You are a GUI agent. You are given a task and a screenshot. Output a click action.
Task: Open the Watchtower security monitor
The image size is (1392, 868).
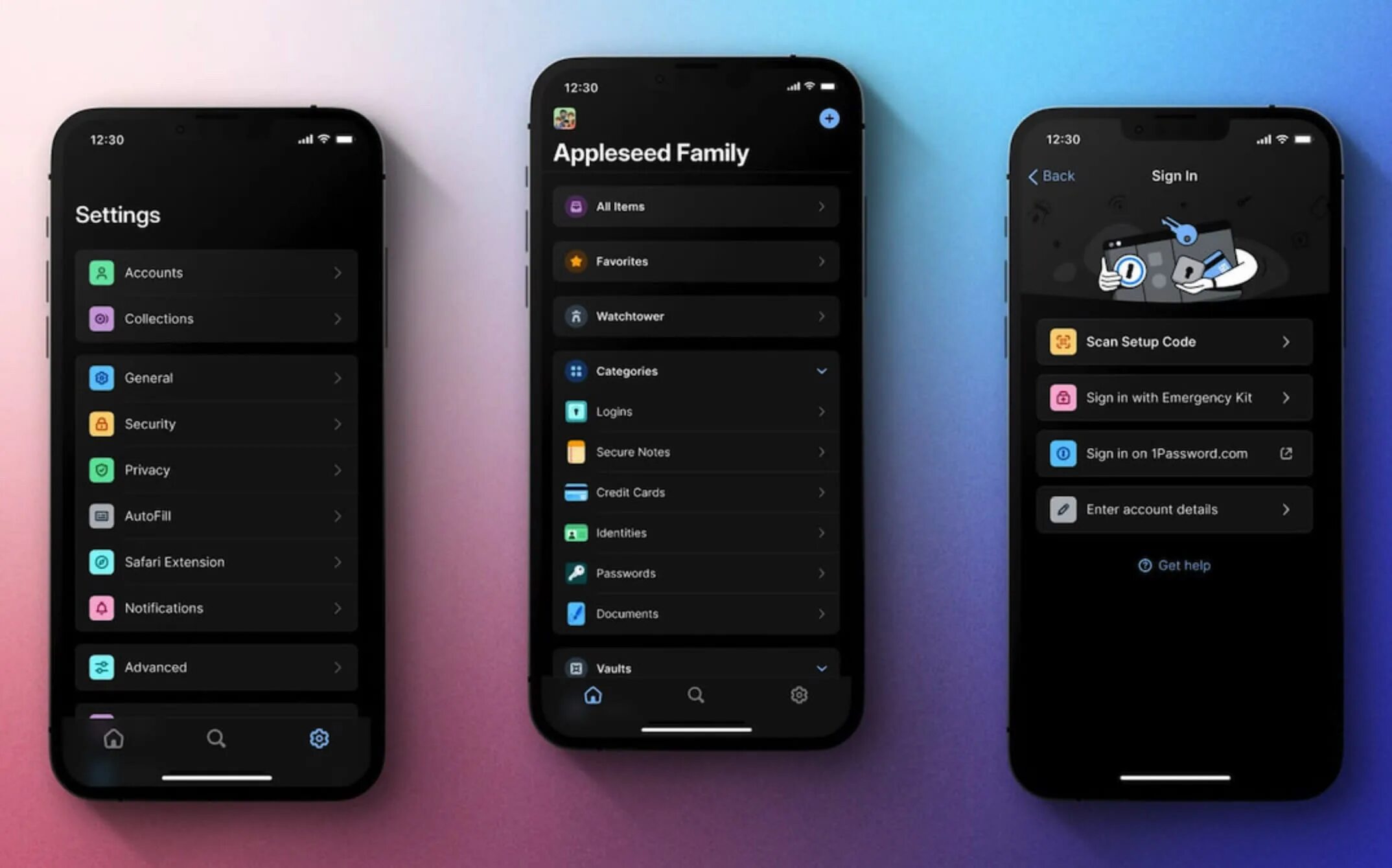(693, 315)
